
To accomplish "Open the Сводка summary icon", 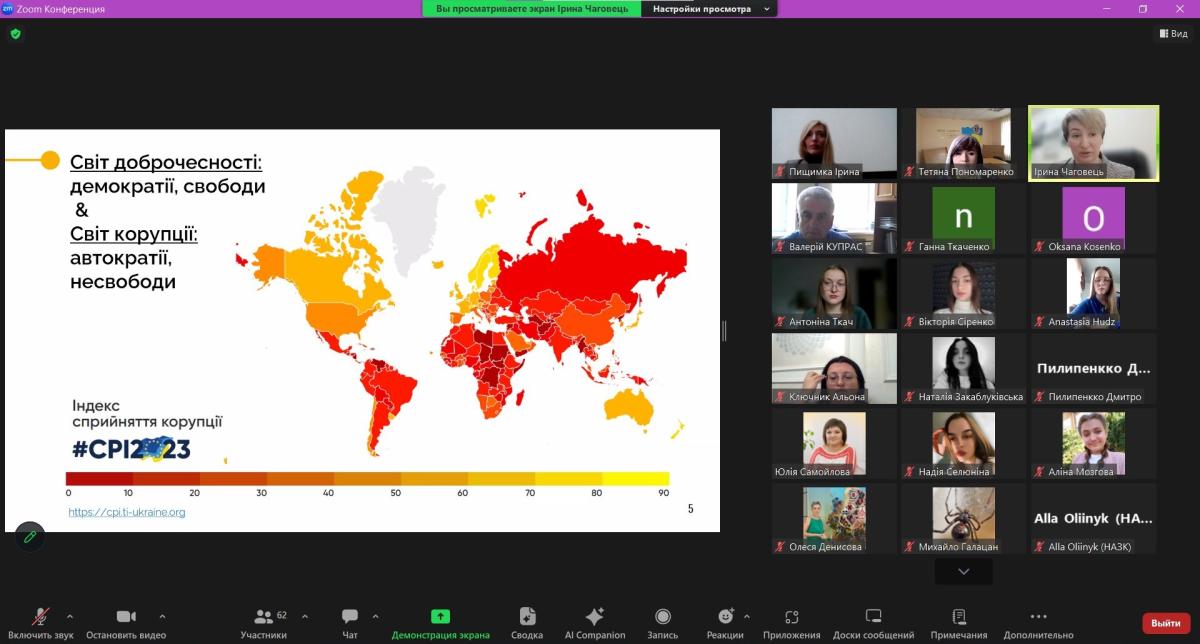I will click(x=527, y=617).
